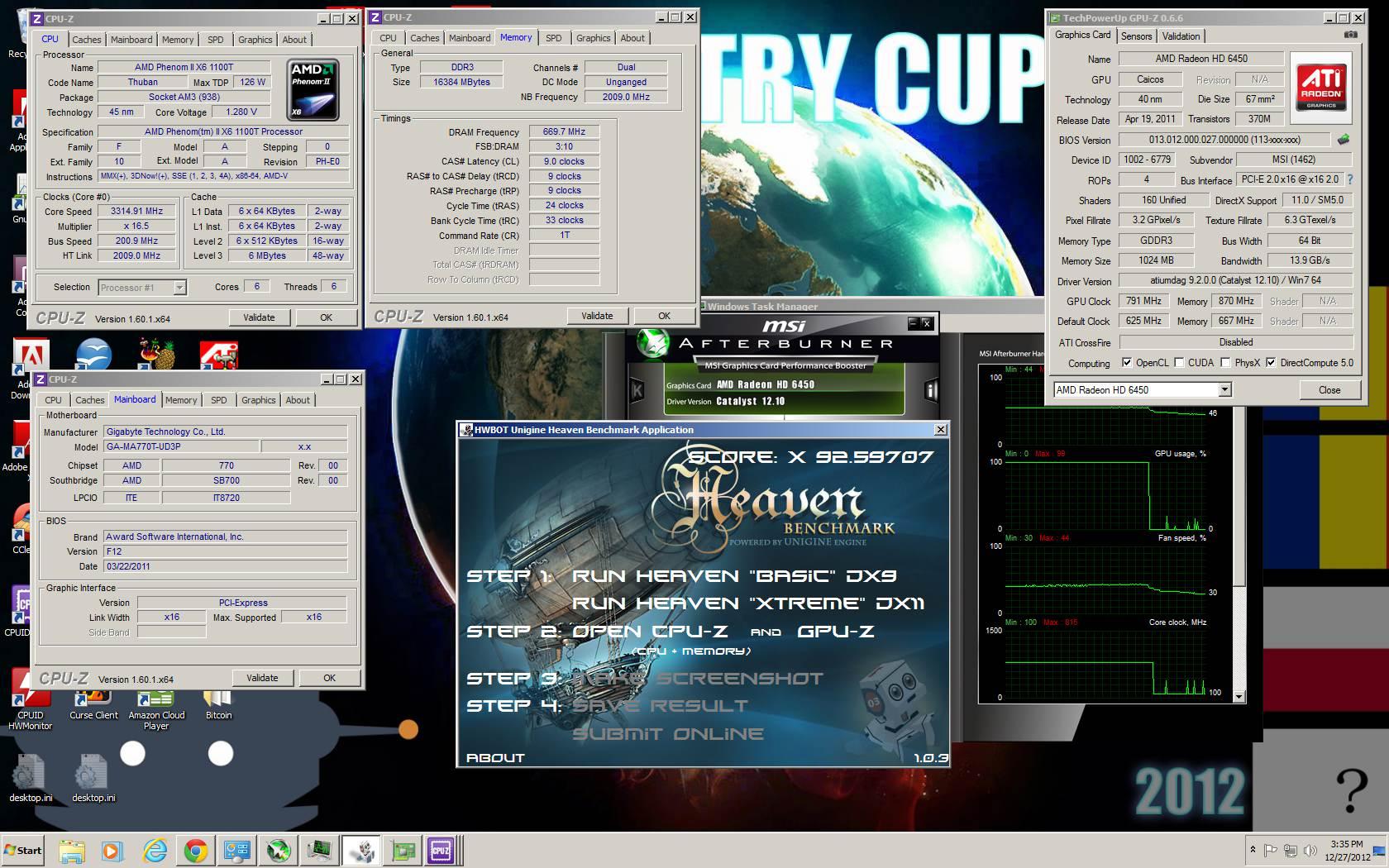Select the Amazon Cloud Player desktop shortcut
This screenshot has width=1389, height=868.
pyautogui.click(x=156, y=711)
